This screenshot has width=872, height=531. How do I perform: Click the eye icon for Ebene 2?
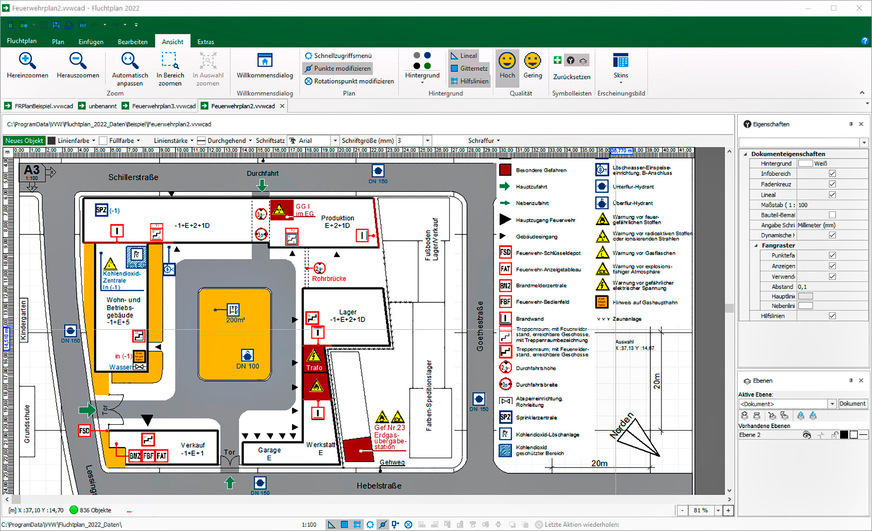click(x=807, y=435)
